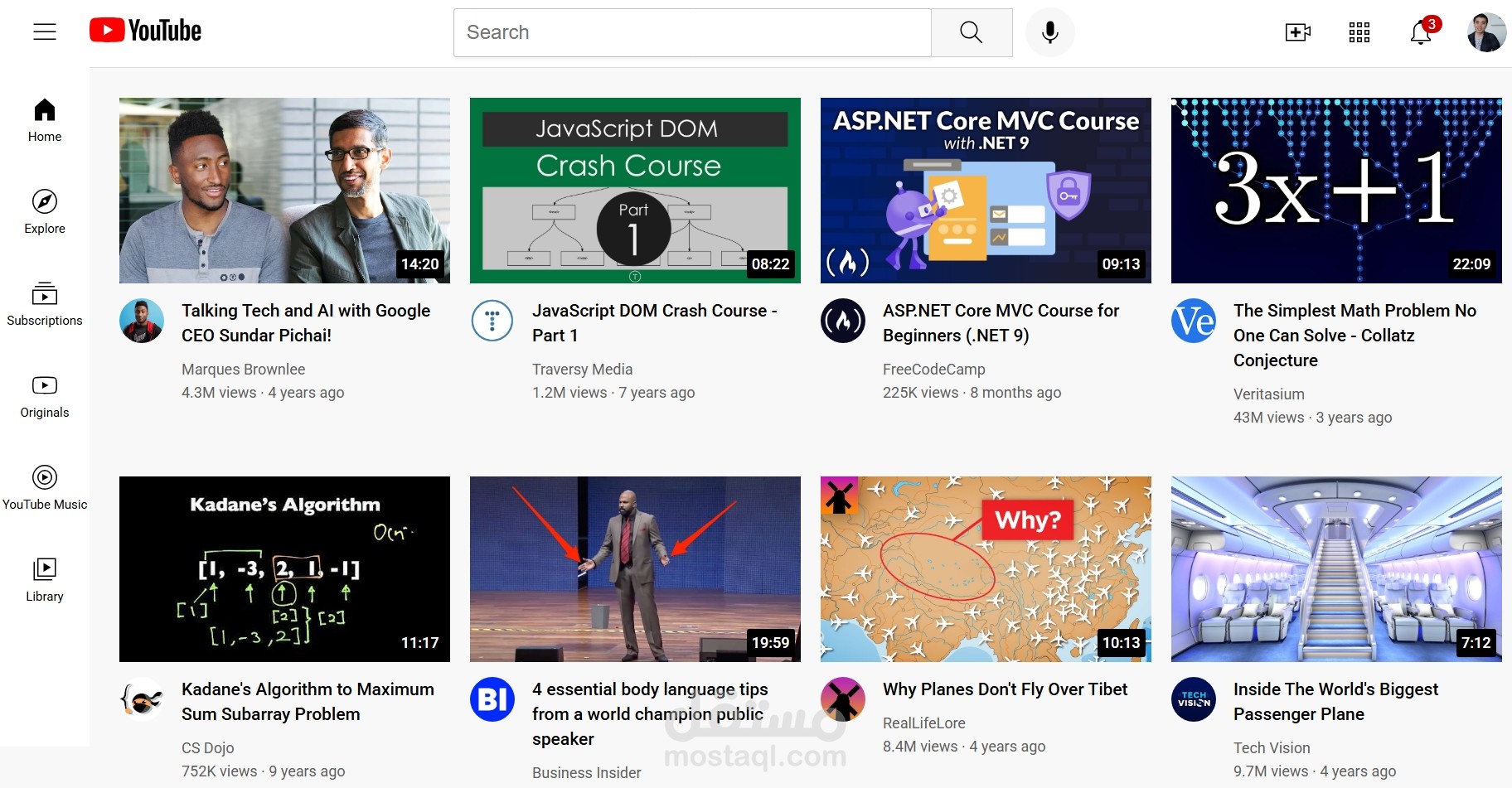Play JavaScript DOM Crash Course thumbnail
This screenshot has height=788, width=1512.
[x=635, y=191]
